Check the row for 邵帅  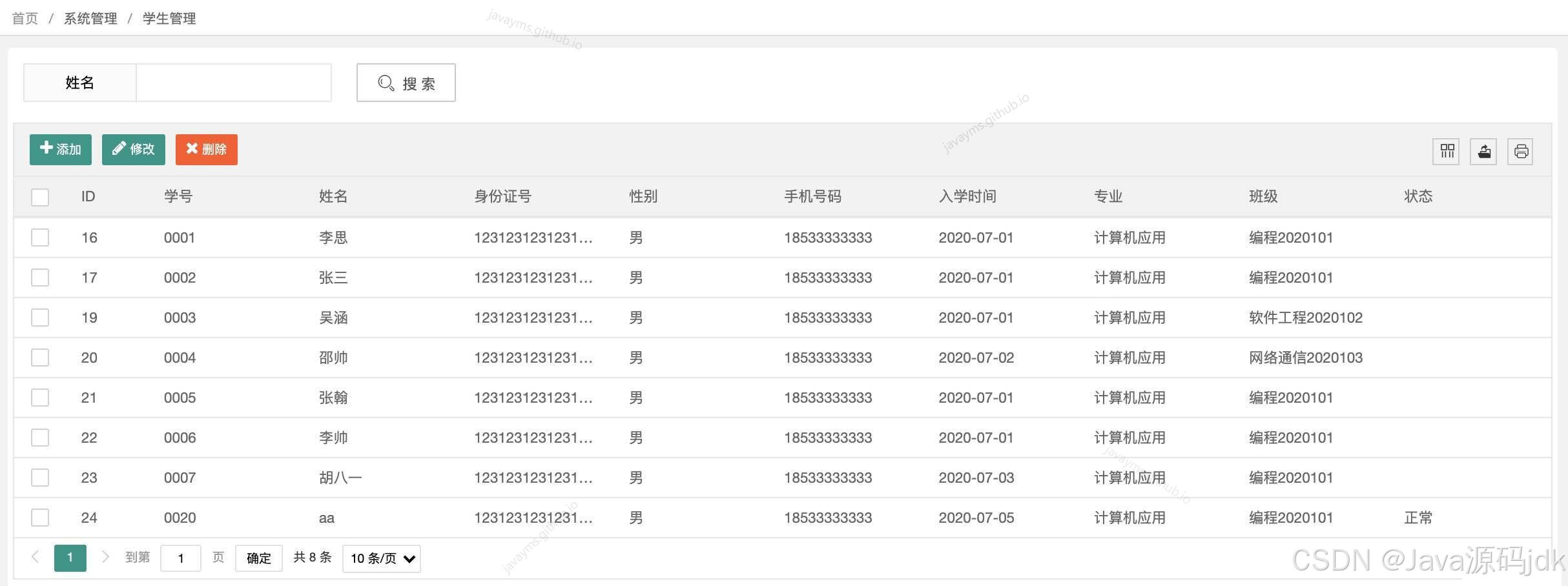coord(40,358)
